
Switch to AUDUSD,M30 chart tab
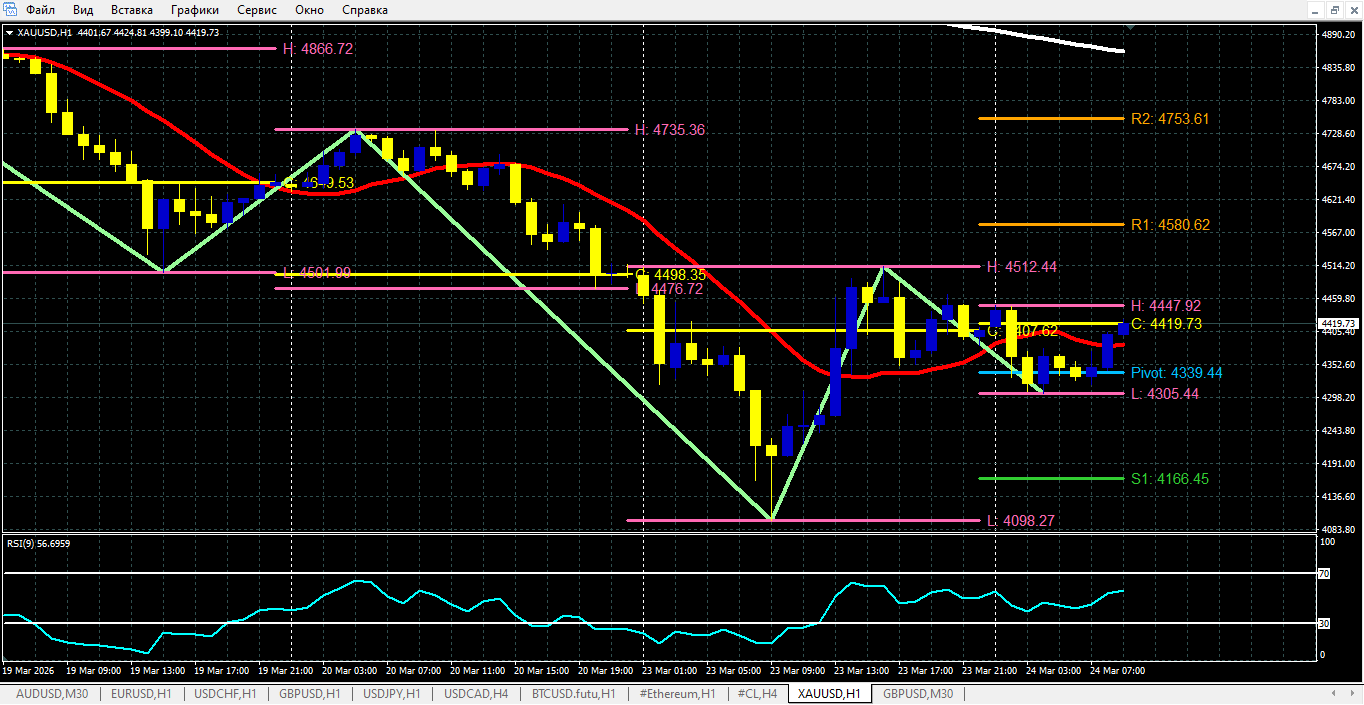[52, 694]
